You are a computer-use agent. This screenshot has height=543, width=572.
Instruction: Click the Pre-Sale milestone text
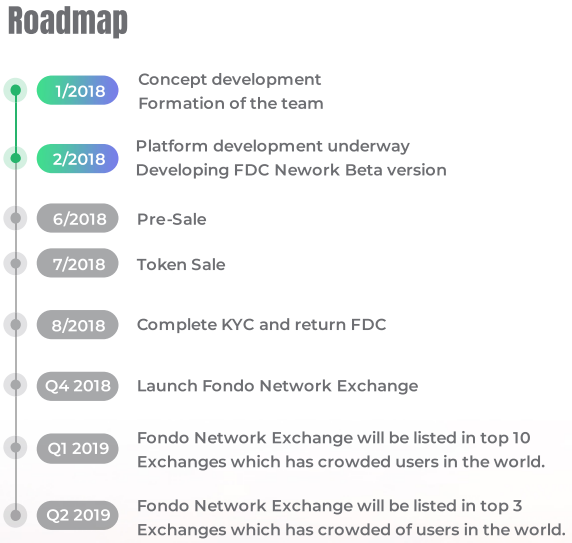(172, 219)
